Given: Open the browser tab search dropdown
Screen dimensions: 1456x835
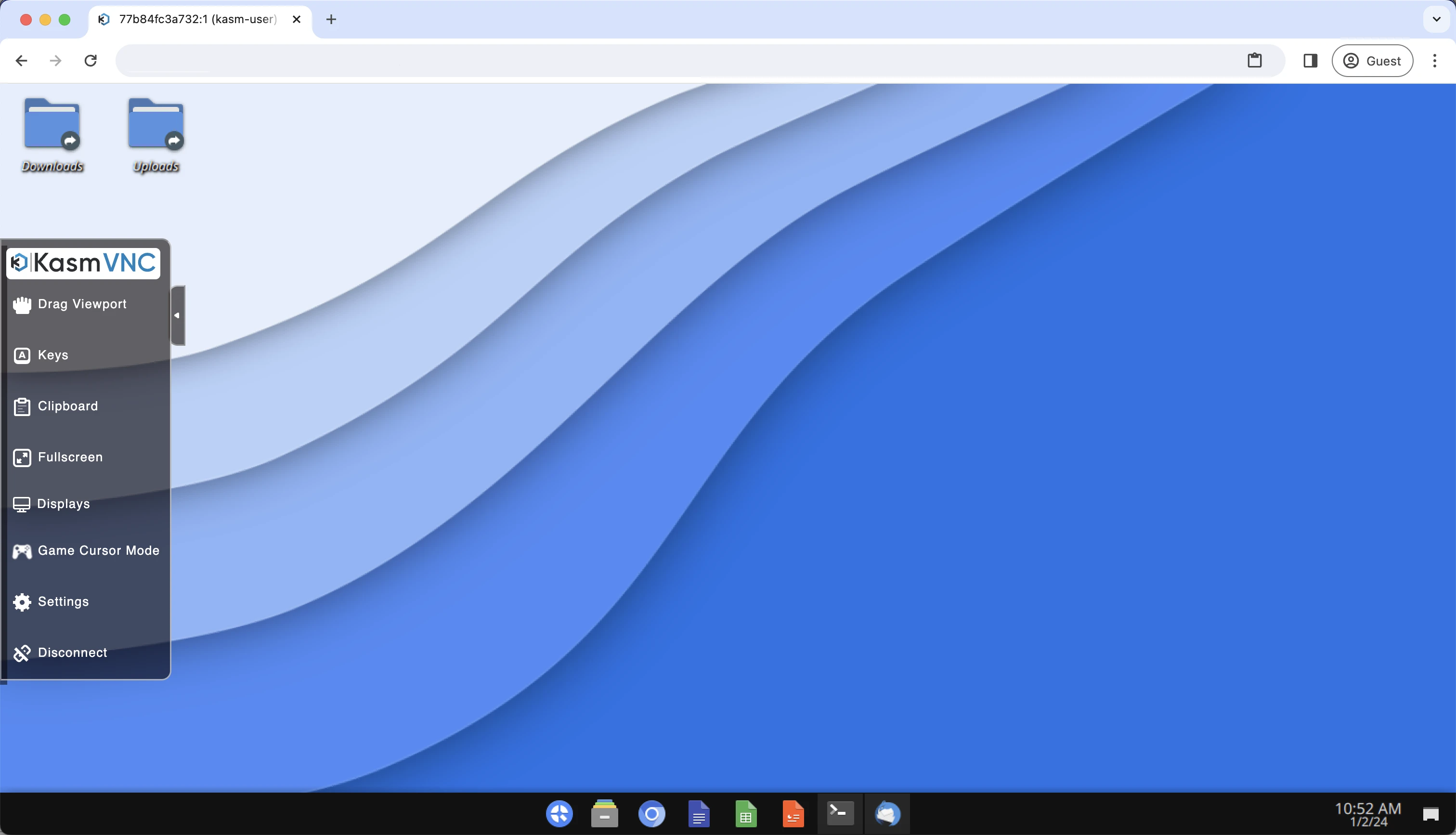Looking at the screenshot, I should 1436,19.
